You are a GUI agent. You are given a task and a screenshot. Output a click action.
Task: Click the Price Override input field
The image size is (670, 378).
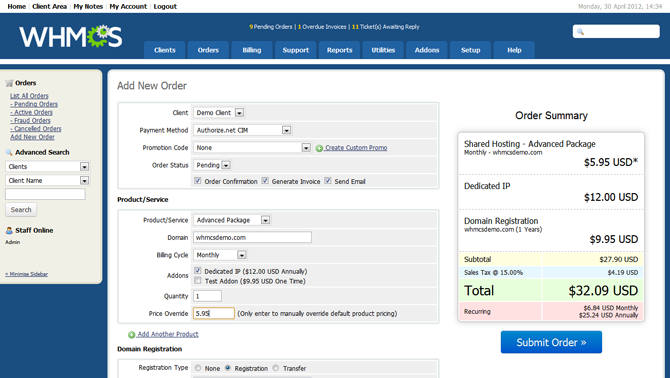pos(214,314)
